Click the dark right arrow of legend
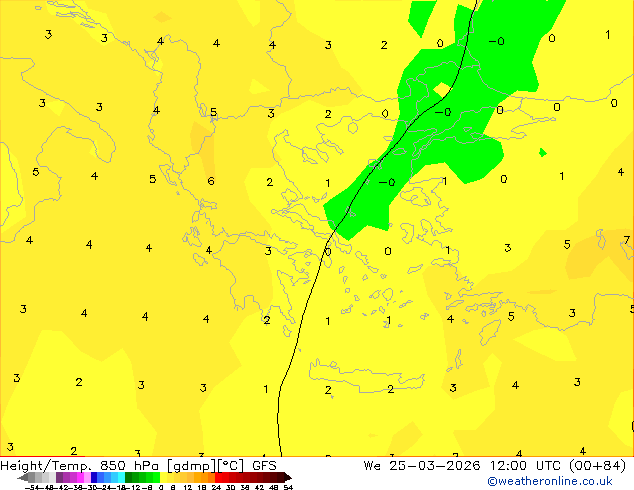This screenshot has height=490, width=634. pos(288,477)
